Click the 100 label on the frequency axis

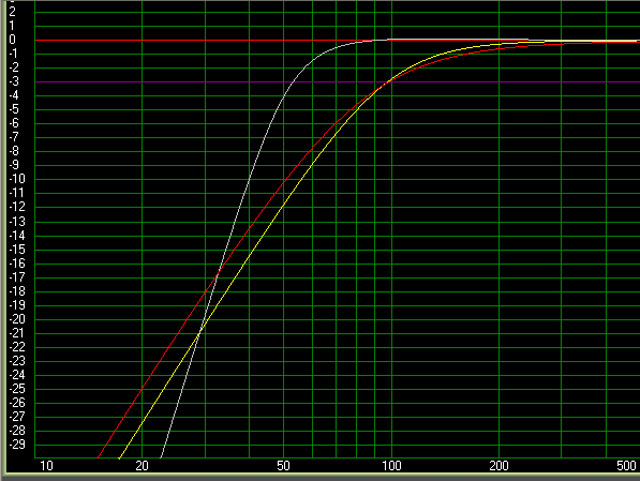391,467
